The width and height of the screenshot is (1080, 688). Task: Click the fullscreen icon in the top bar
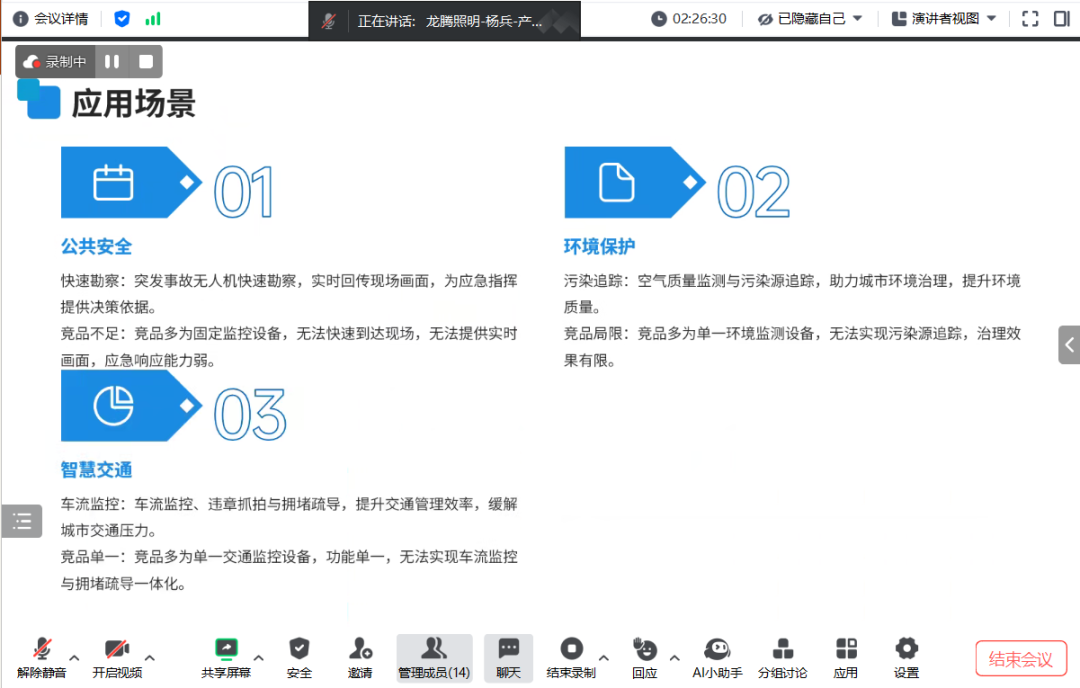1032,18
